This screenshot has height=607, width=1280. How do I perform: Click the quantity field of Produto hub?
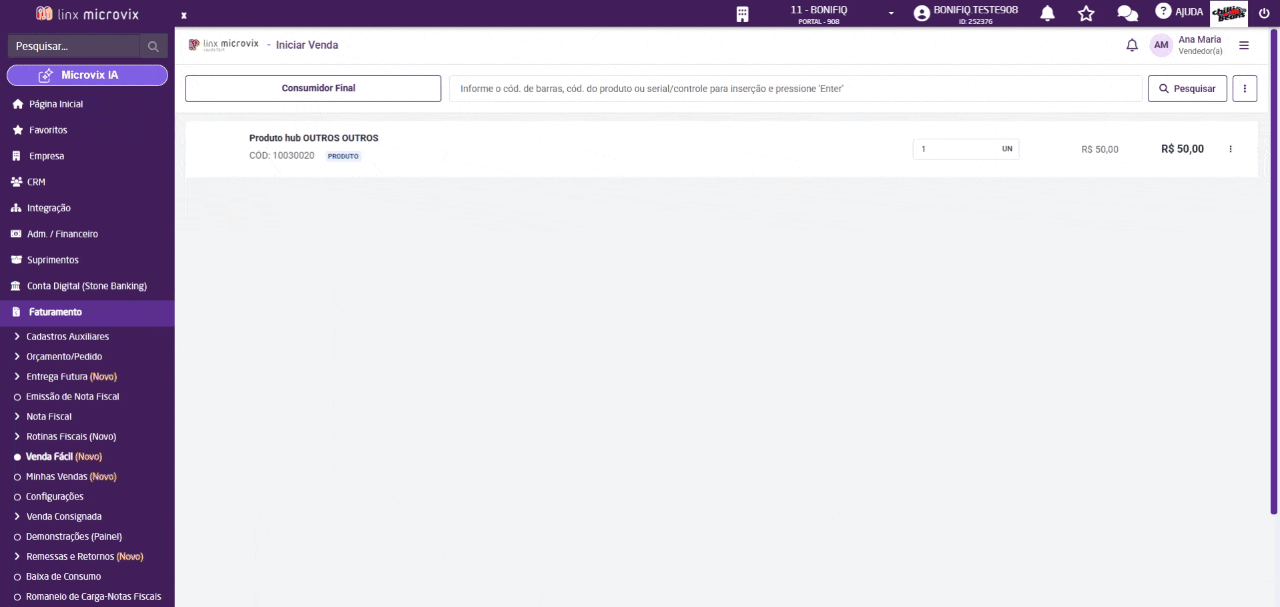click(x=966, y=149)
